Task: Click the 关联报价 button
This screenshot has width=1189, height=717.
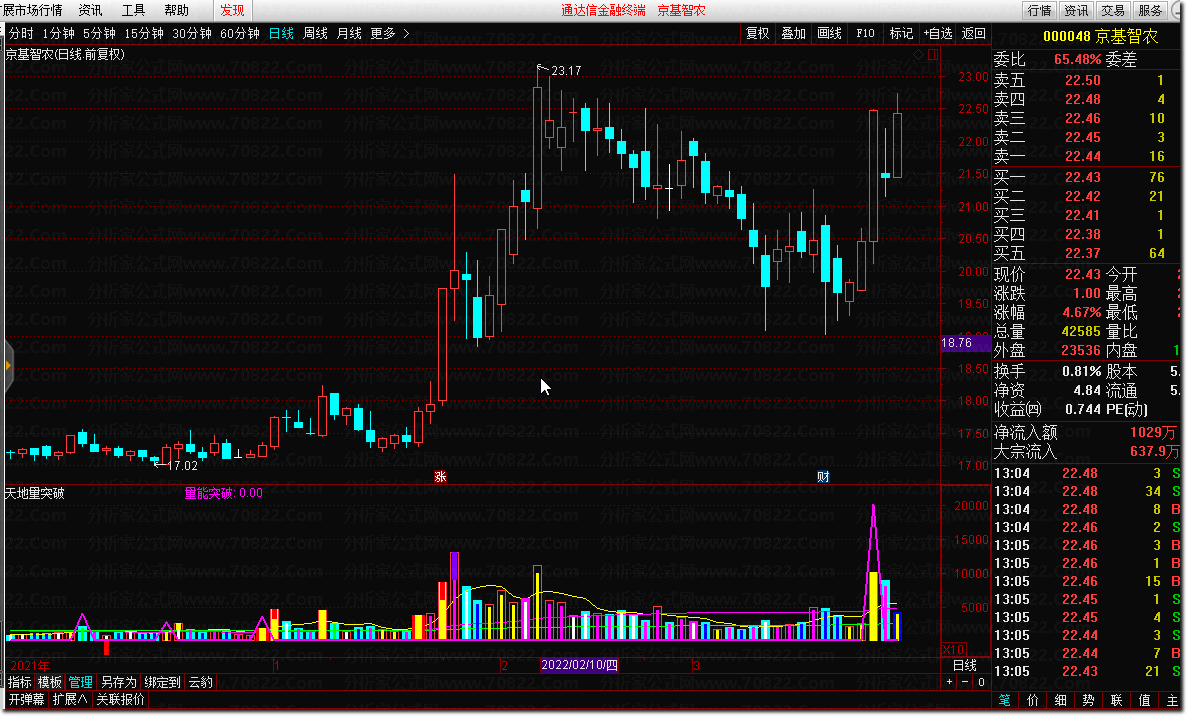Action: 121,699
